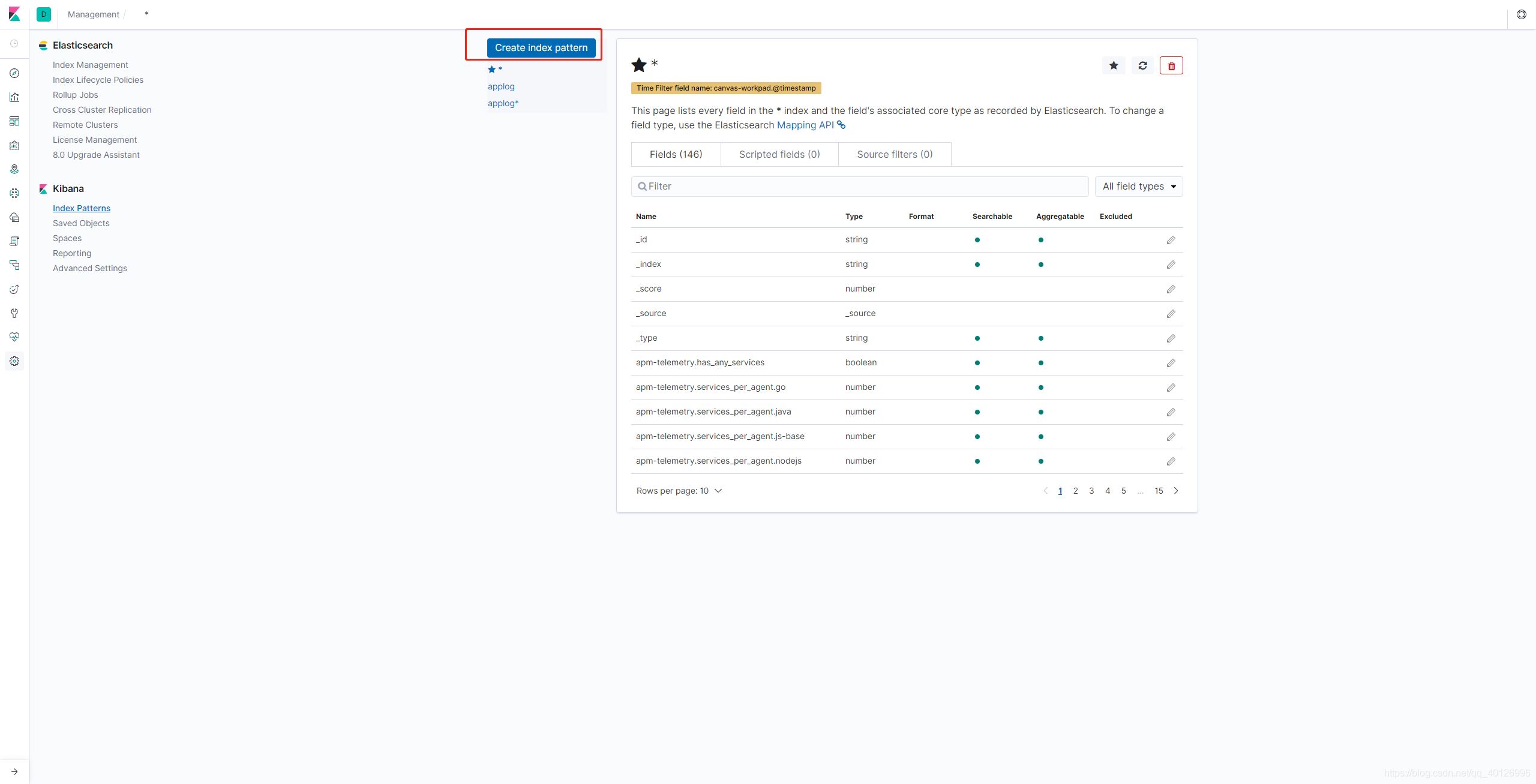
Task: Open Visualize from the sidebar chart icon
Action: 14,97
